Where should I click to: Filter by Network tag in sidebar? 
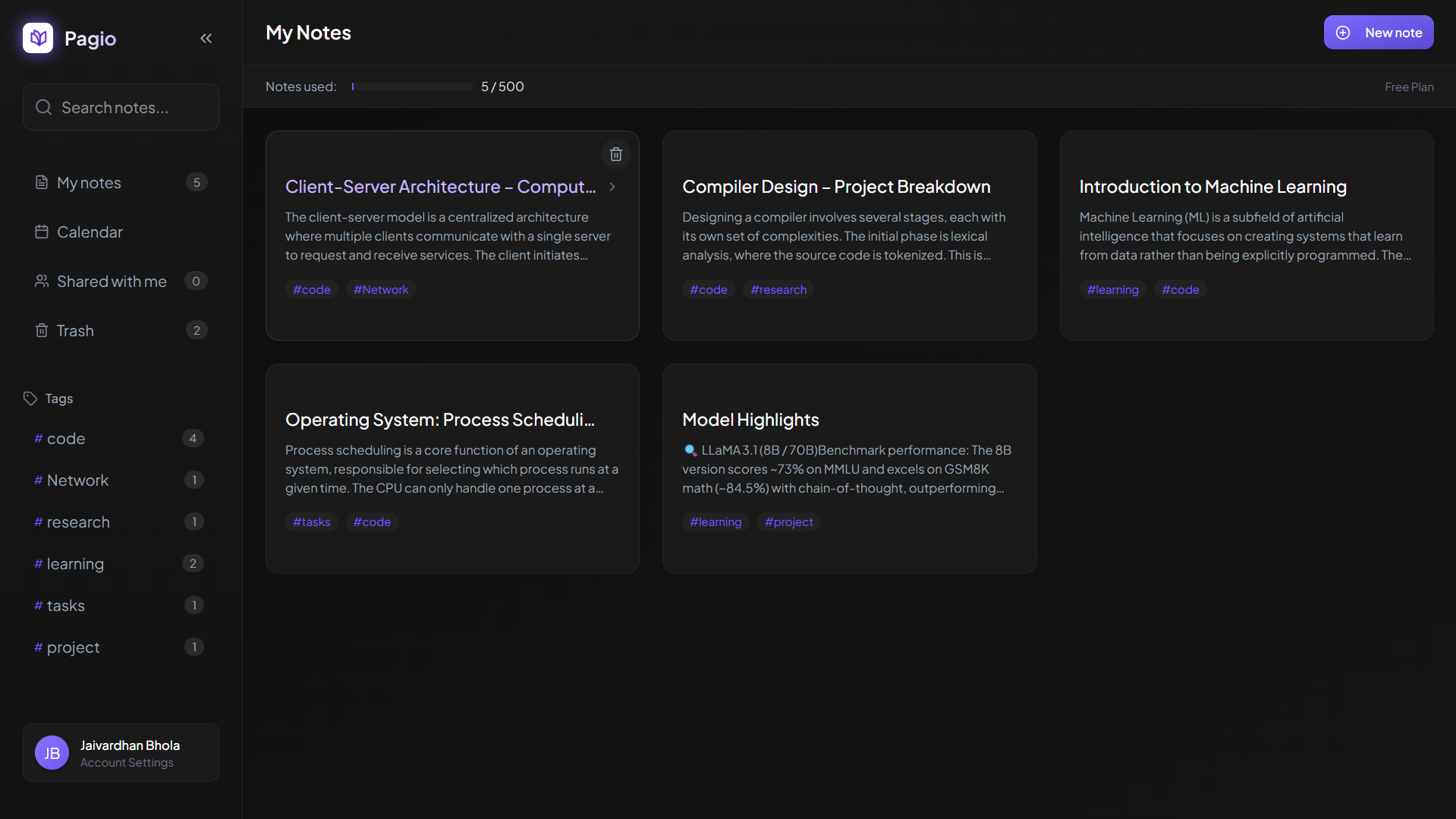pyautogui.click(x=119, y=480)
